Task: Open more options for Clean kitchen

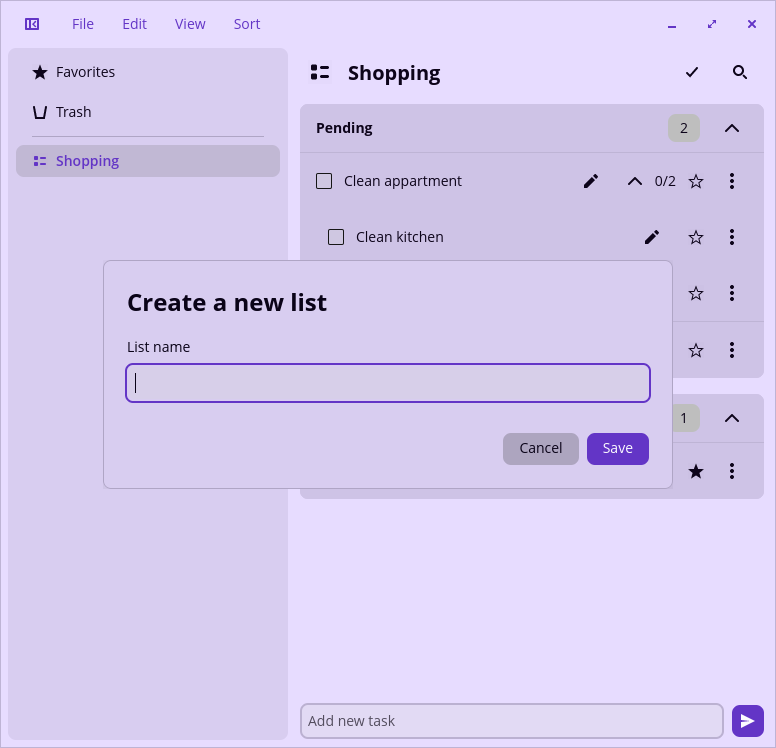Action: coord(732,237)
